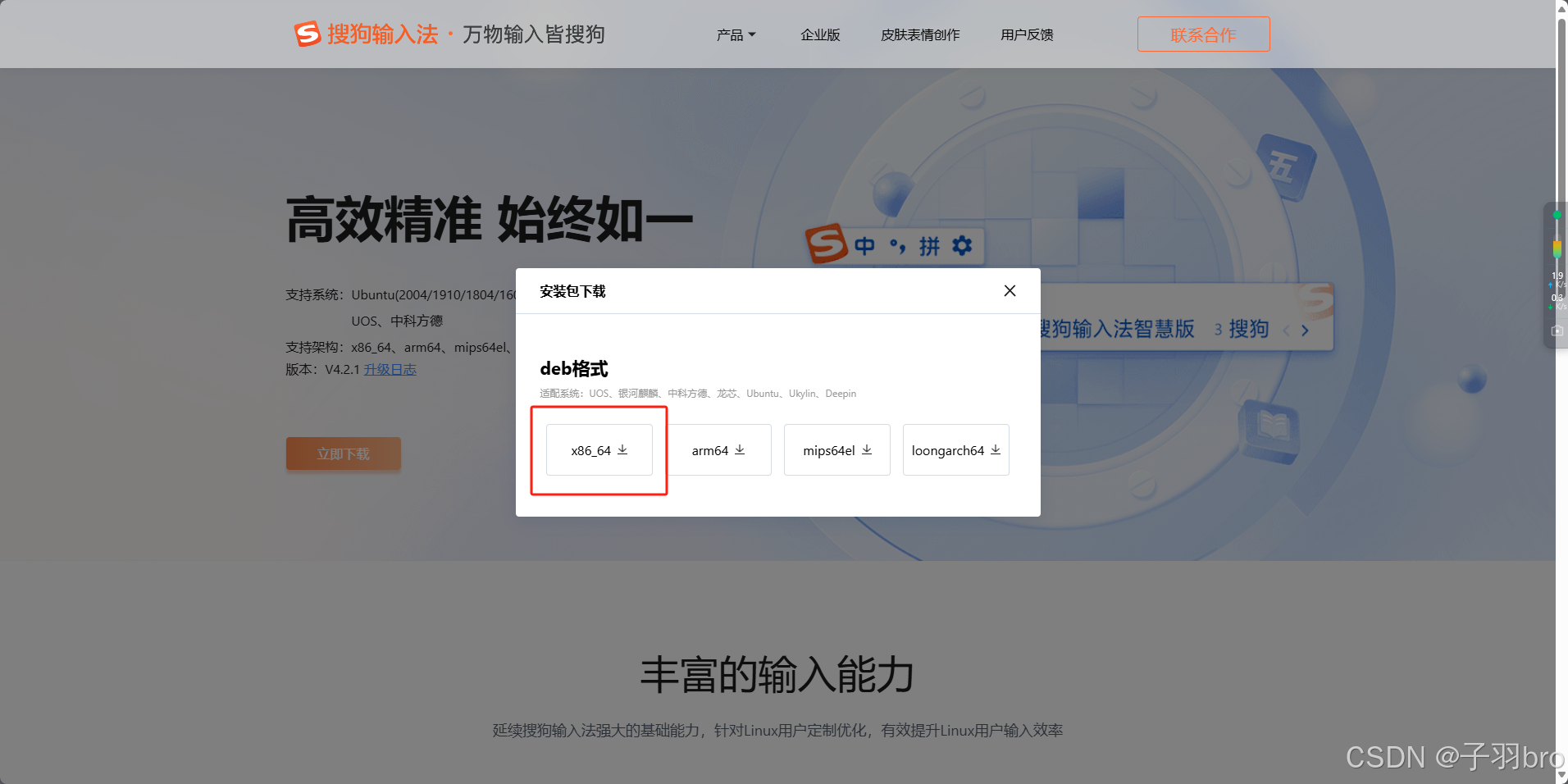Click the 联系合作 button
Screen dimensions: 1568x784
point(1203,34)
